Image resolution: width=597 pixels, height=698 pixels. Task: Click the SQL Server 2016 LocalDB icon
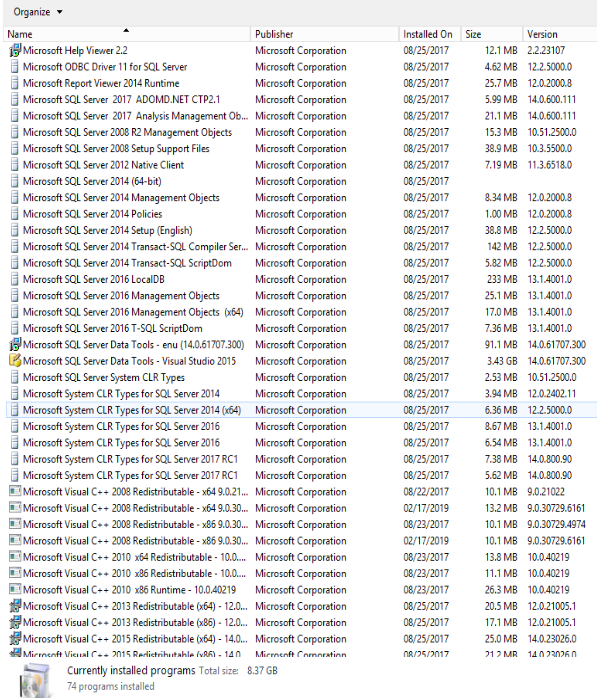pos(15,280)
